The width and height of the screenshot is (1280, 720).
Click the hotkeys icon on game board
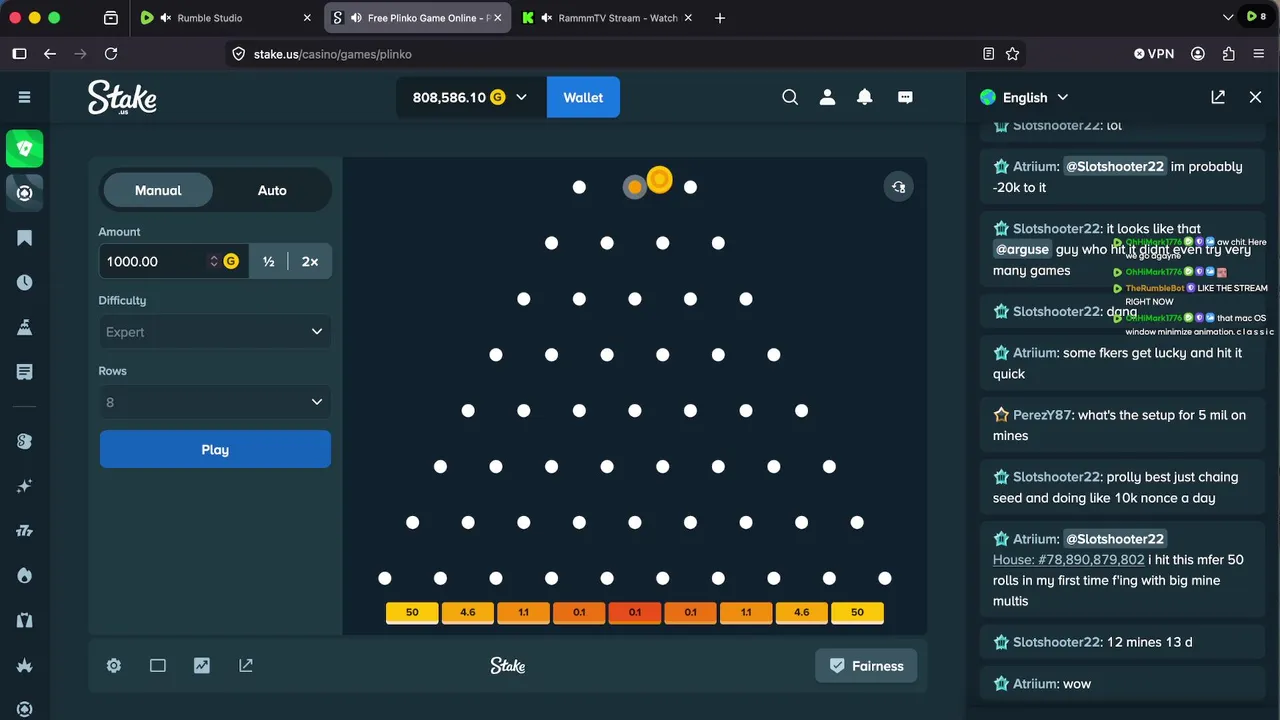pos(898,187)
